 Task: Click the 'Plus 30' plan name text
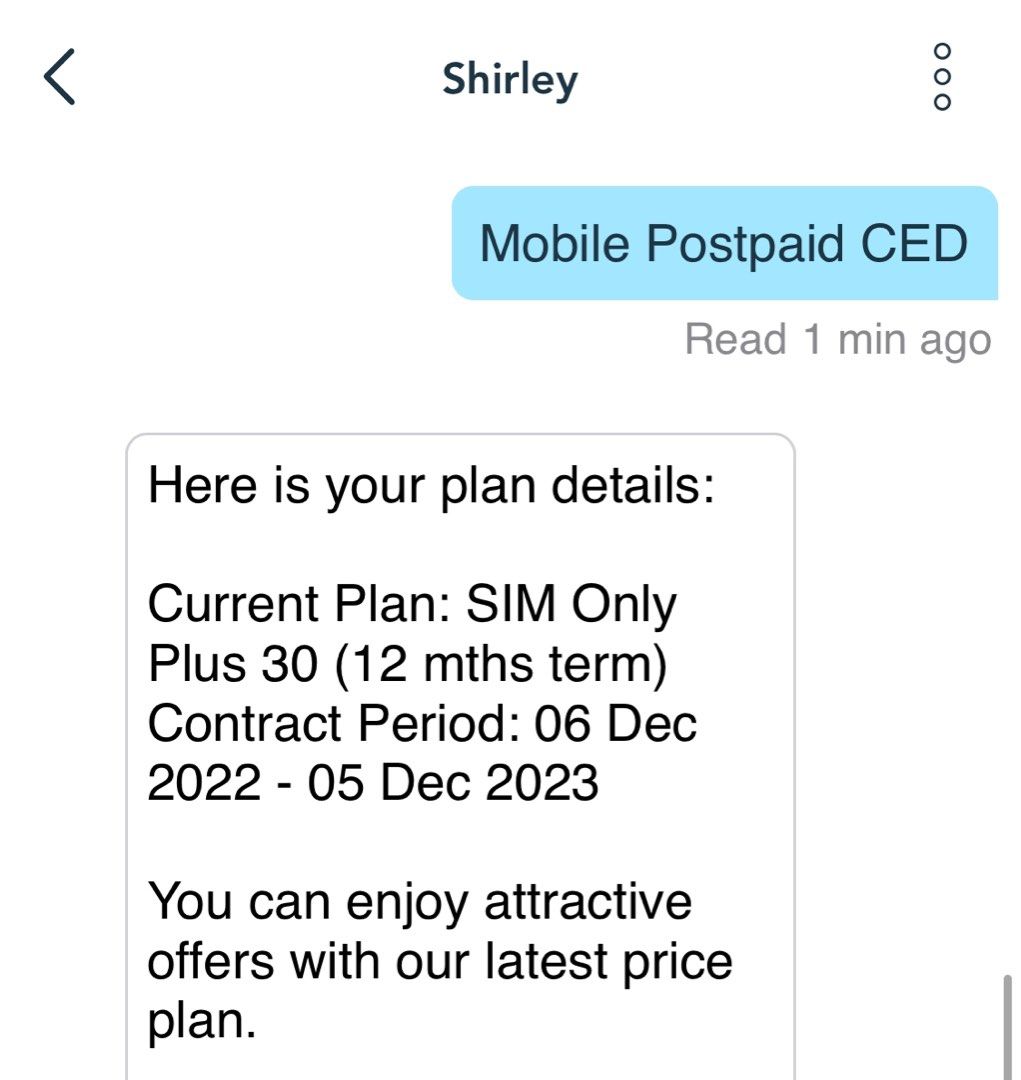click(x=233, y=664)
